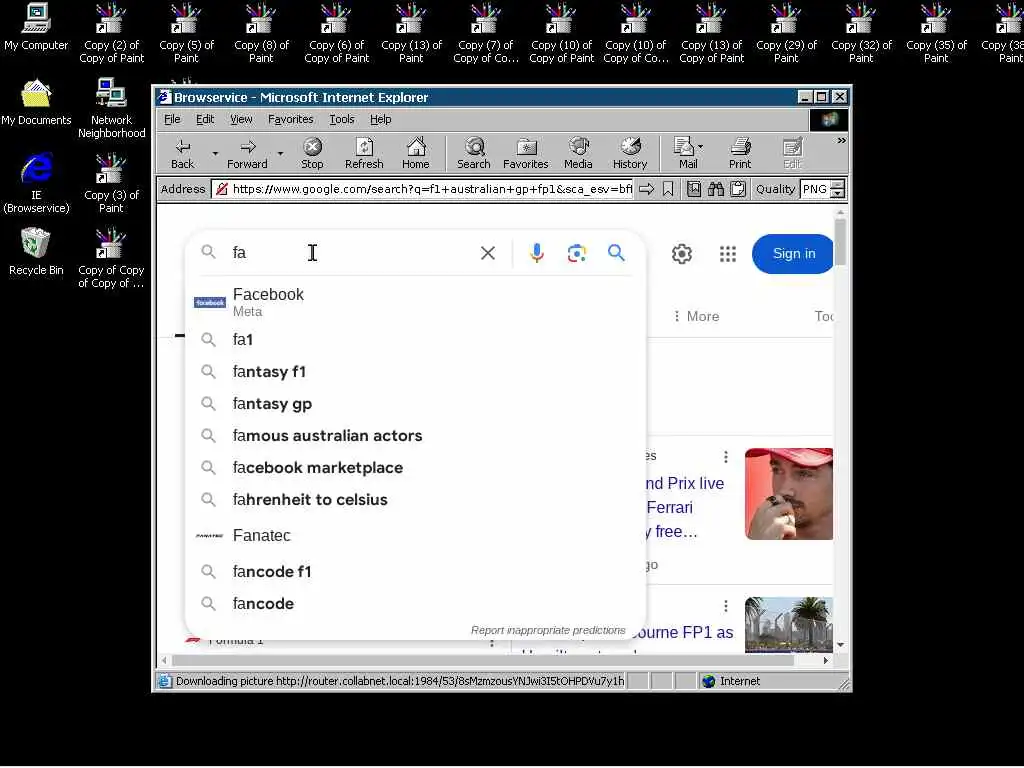
Task: Select the fancode f1 suggestion
Action: click(x=415, y=571)
